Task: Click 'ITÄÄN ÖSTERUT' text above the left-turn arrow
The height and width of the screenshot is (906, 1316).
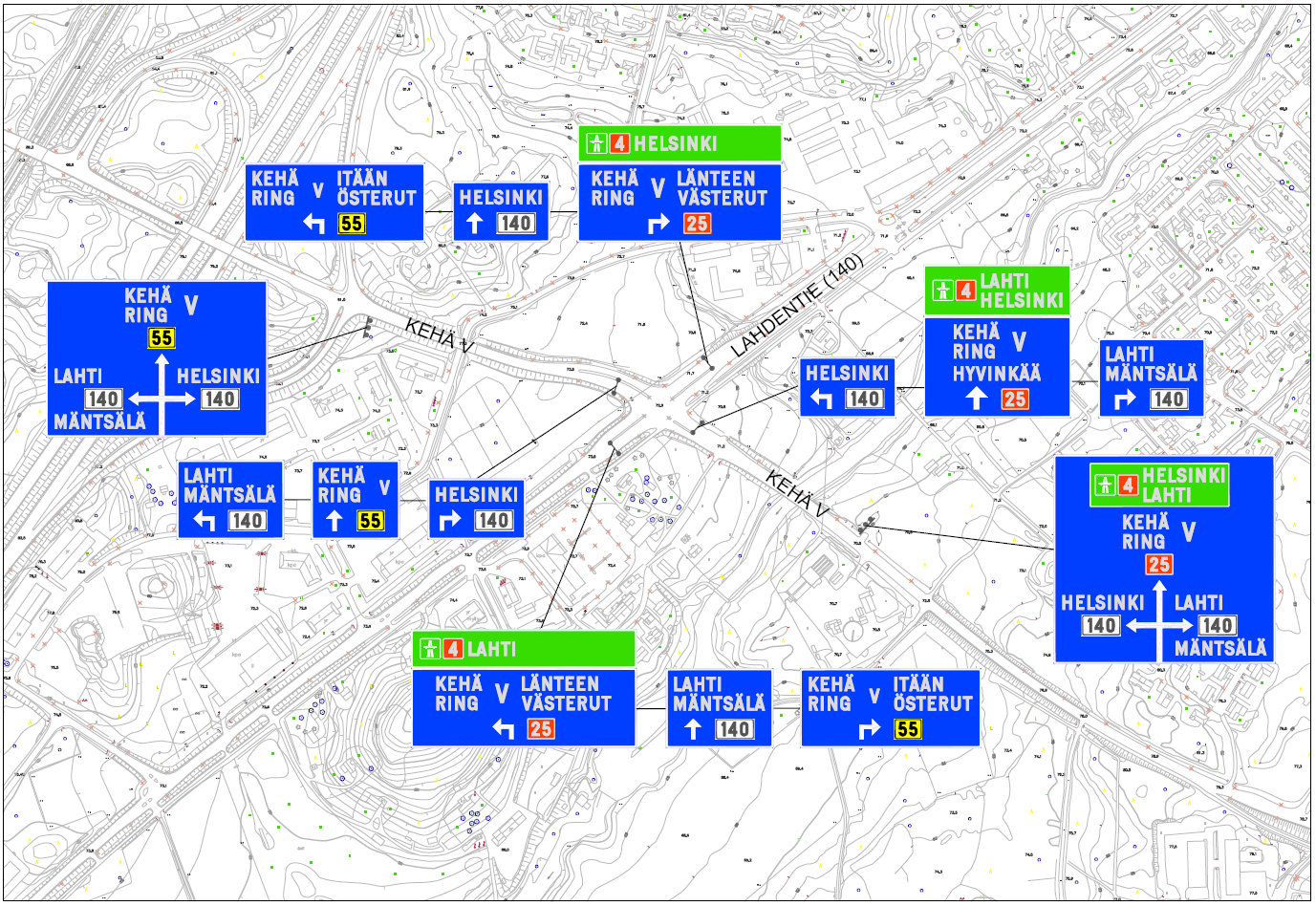Action: tap(377, 188)
